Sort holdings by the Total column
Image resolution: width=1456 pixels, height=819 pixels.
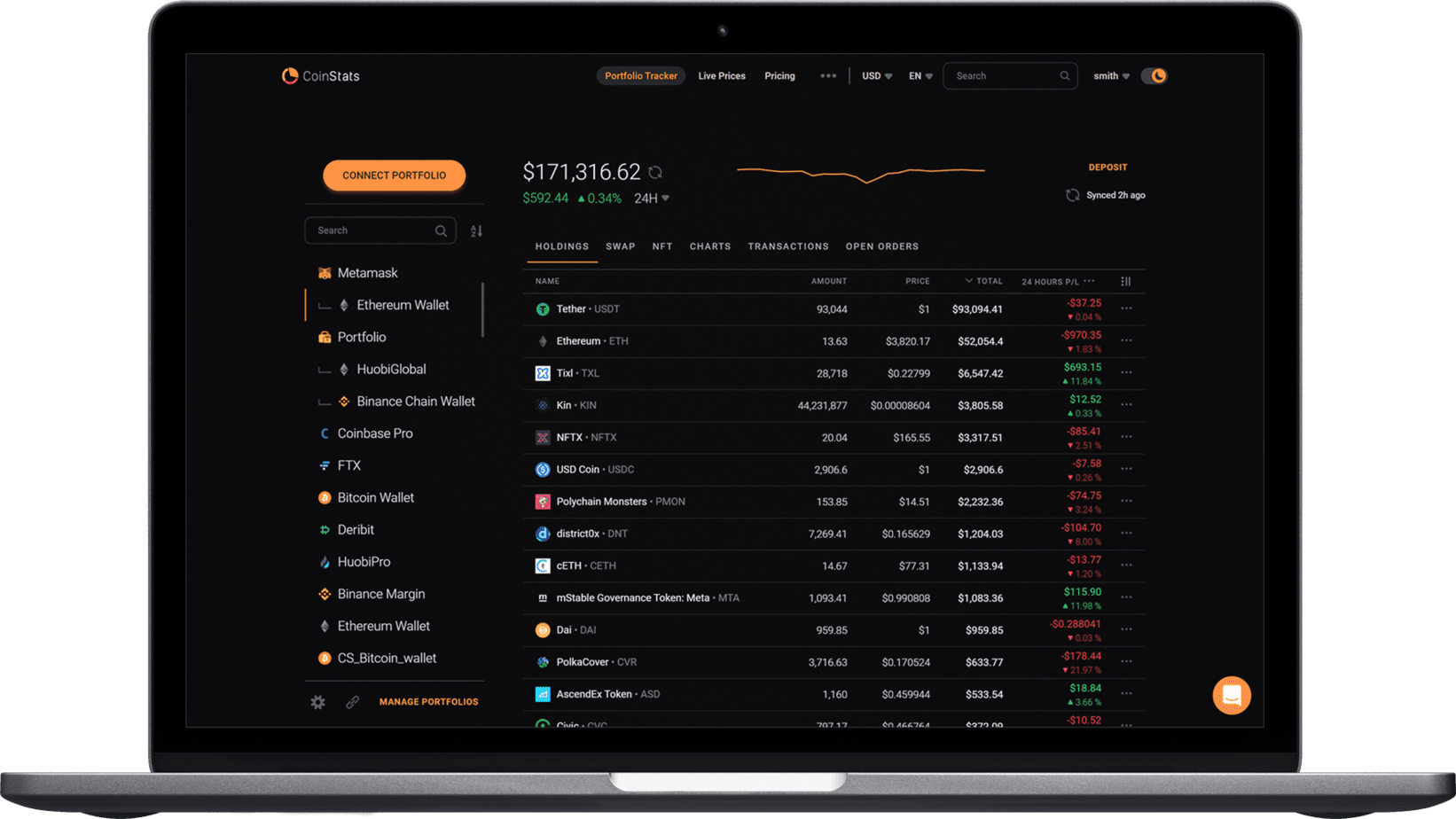[x=983, y=281]
